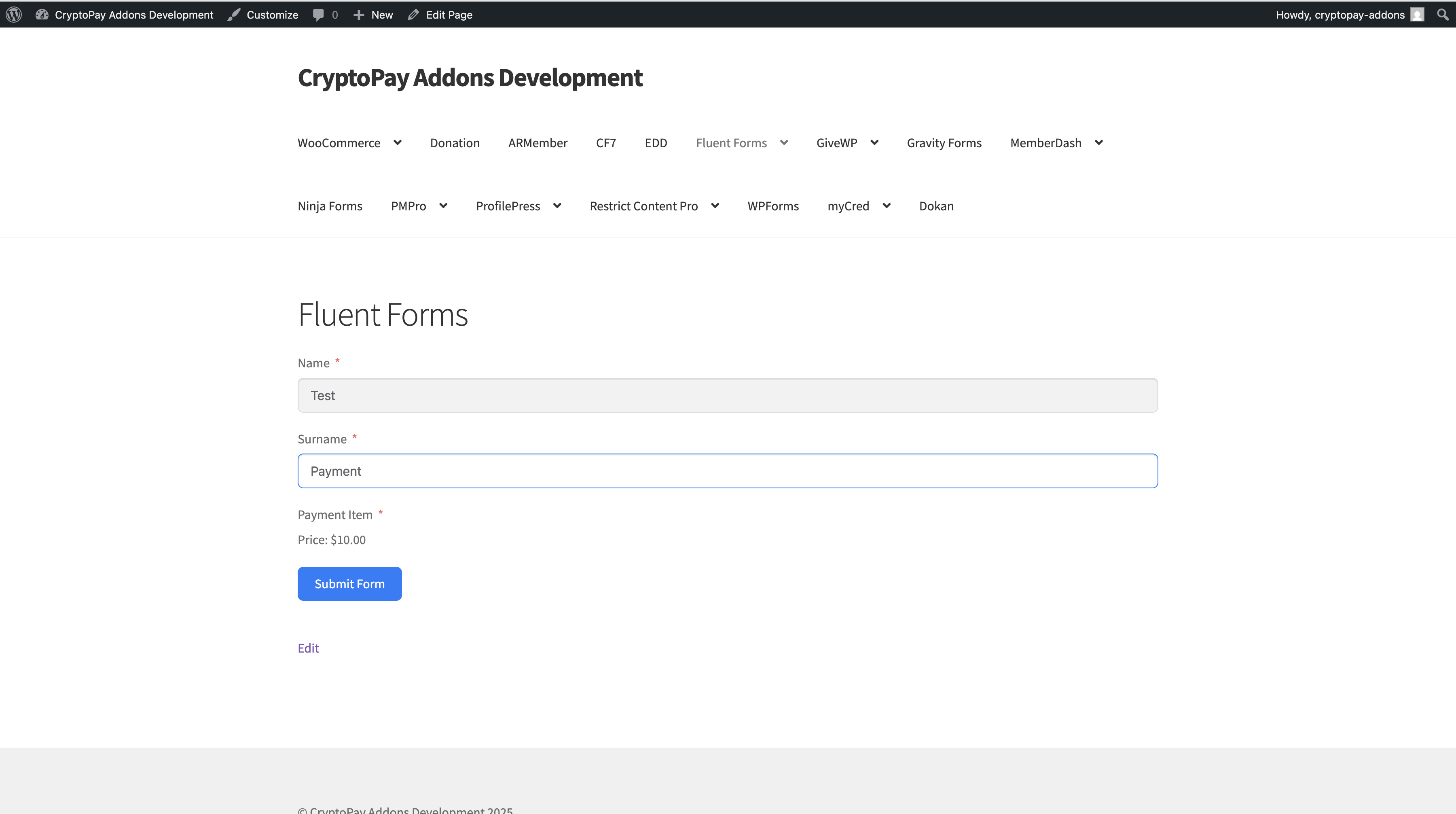Image resolution: width=1456 pixels, height=814 pixels.
Task: Click Customize in the admin bar
Action: click(x=273, y=15)
